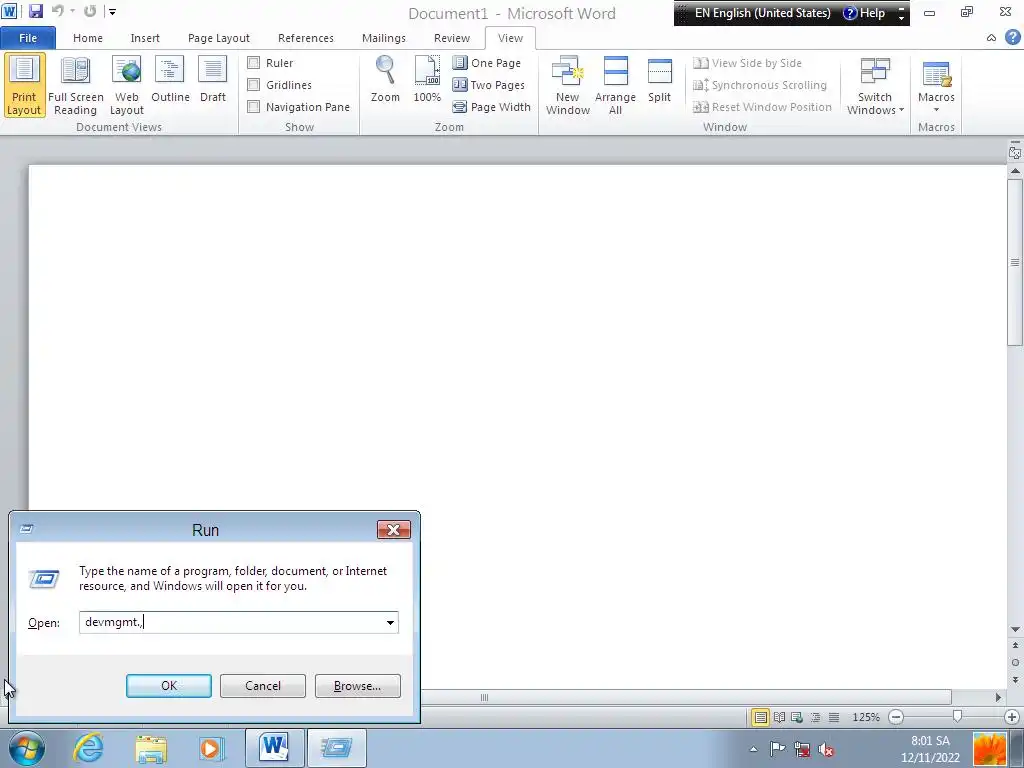
Task: Switch to the Page Layout tab
Action: [x=219, y=38]
